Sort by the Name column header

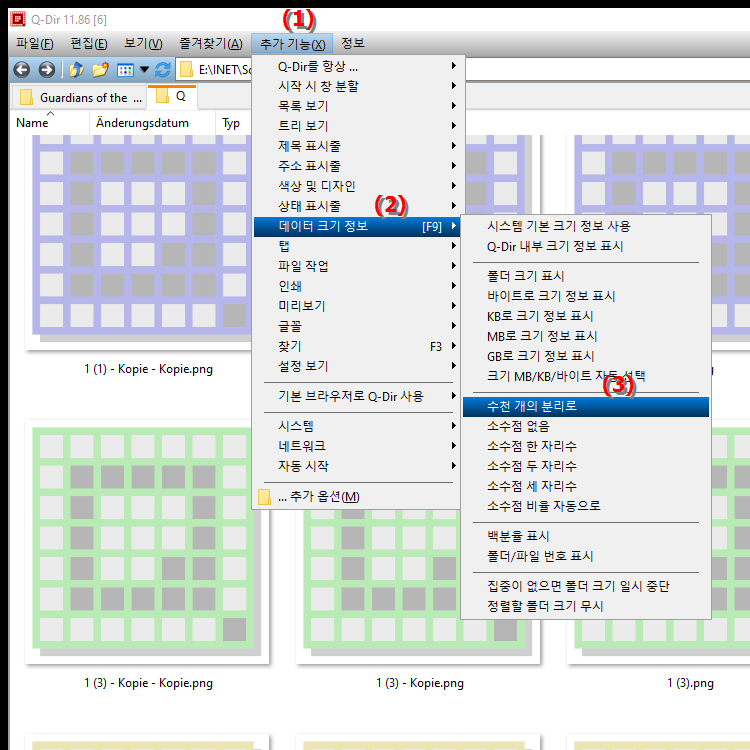click(50, 123)
